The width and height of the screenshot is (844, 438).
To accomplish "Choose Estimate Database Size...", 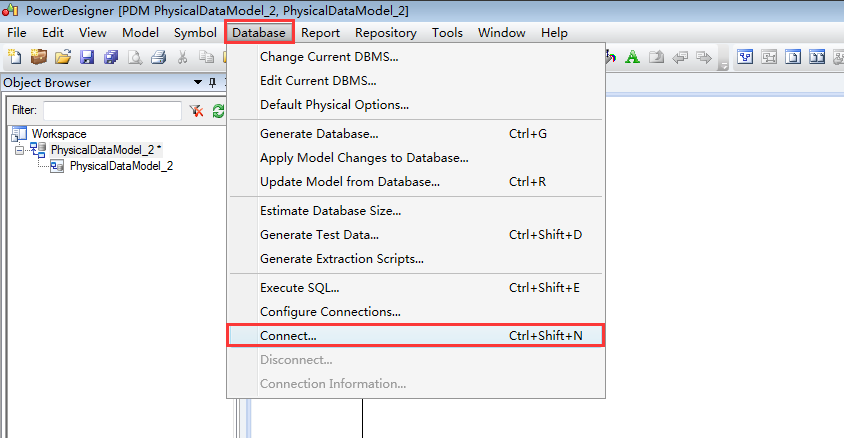I will (x=416, y=210).
